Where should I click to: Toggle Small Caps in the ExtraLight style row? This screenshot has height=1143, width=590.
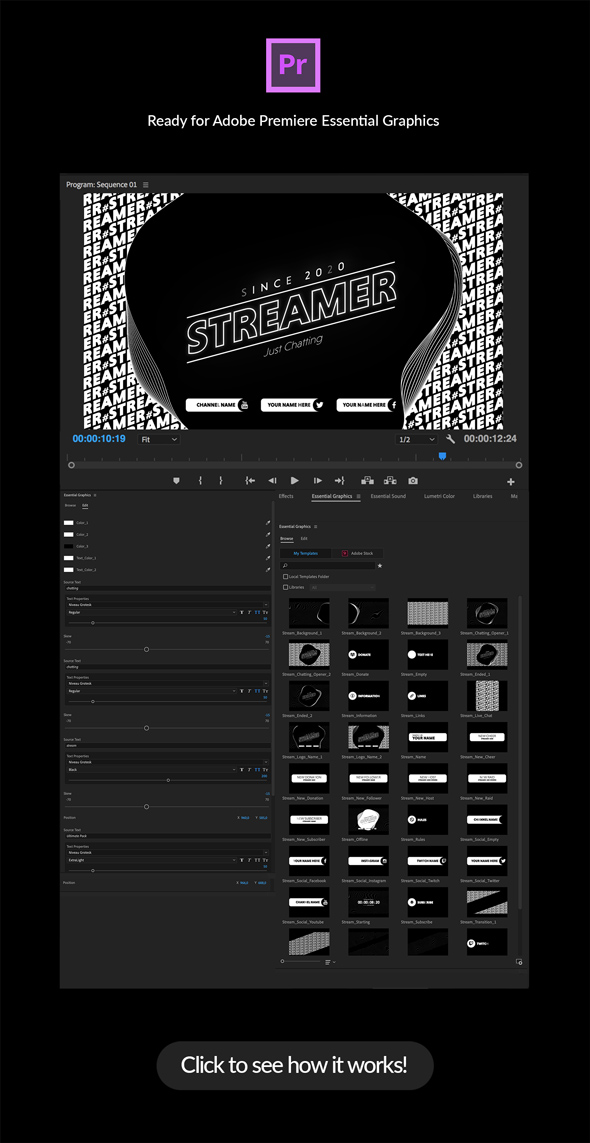[x=265, y=860]
